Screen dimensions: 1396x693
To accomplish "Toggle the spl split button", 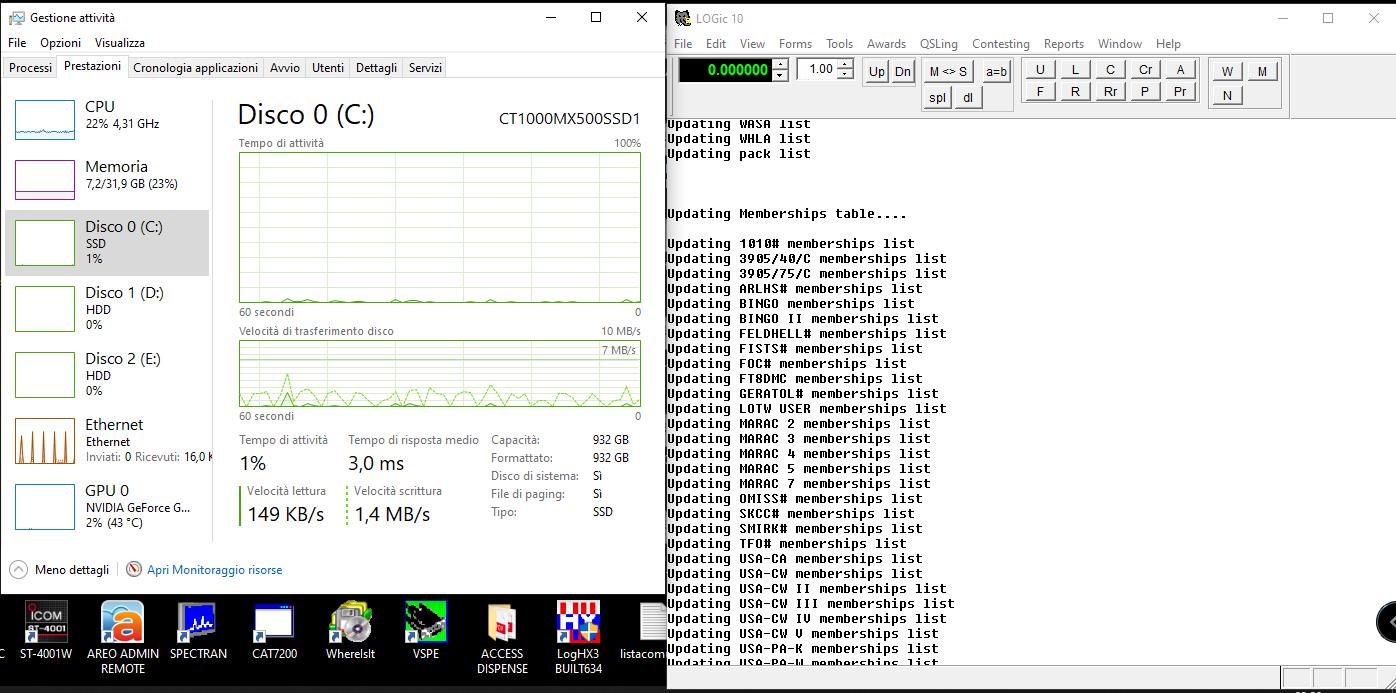I will [937, 97].
